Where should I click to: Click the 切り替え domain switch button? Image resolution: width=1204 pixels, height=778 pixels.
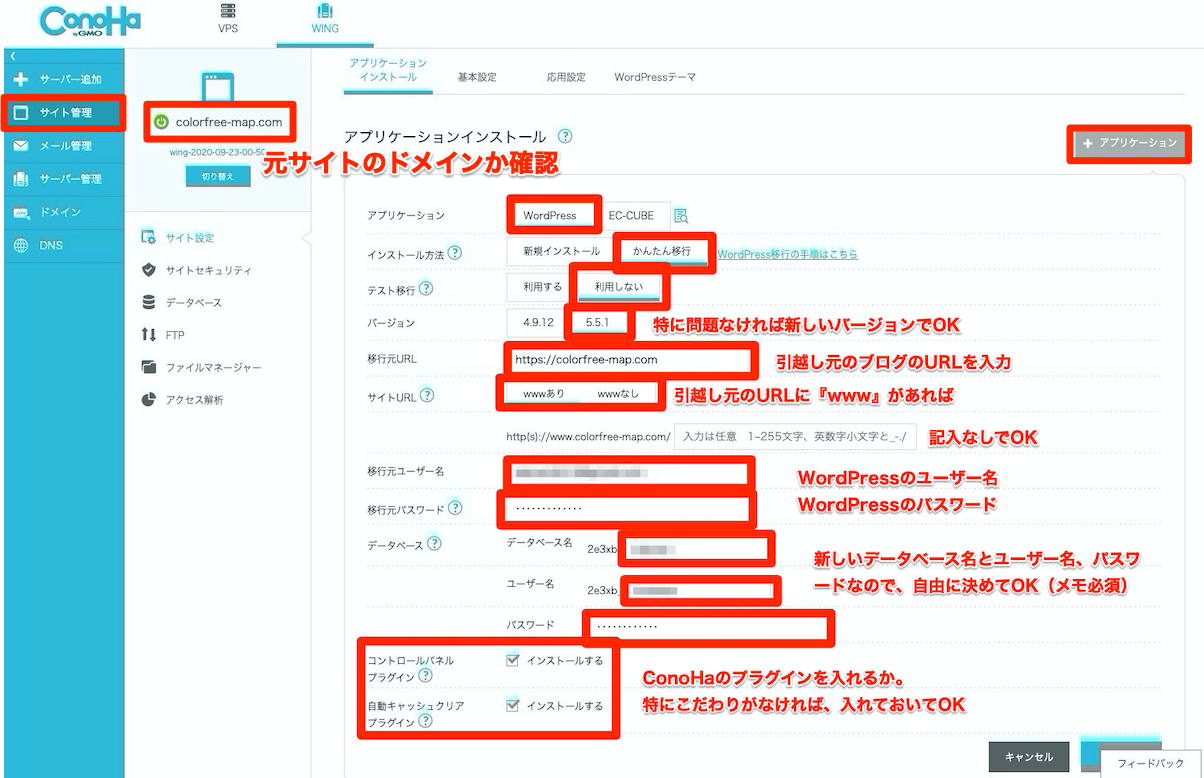pyautogui.click(x=218, y=175)
